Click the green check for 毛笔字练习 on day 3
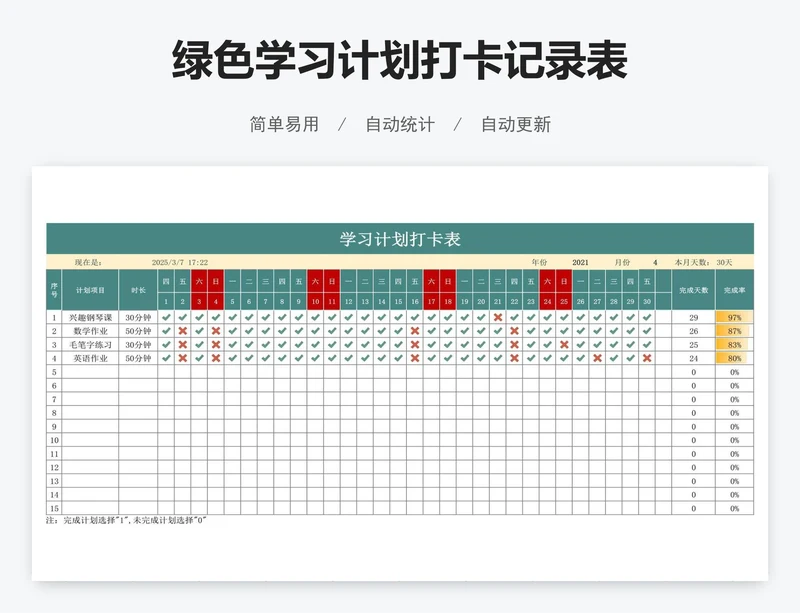The height and width of the screenshot is (613, 800). coord(199,345)
